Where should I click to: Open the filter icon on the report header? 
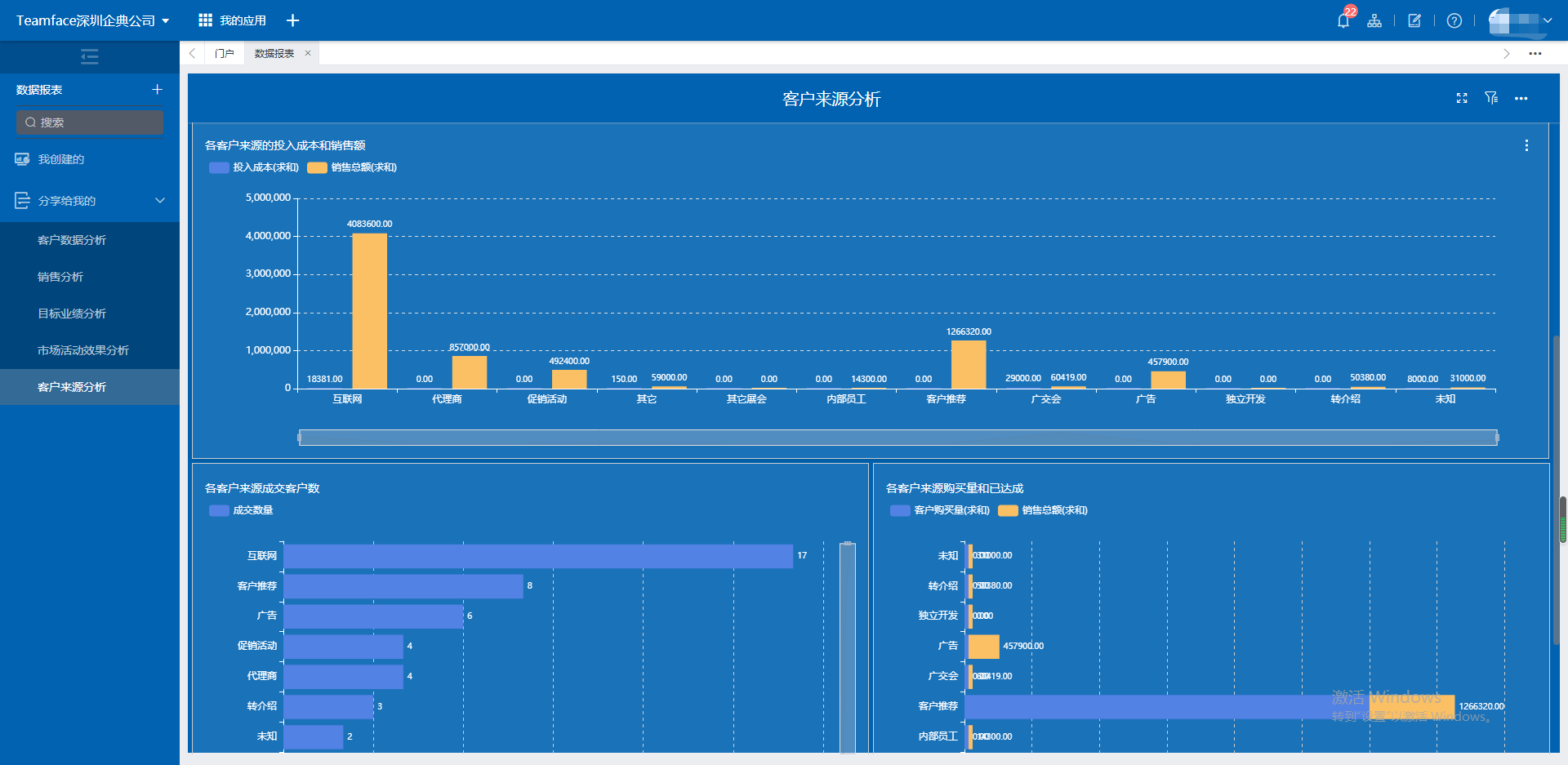click(1491, 98)
